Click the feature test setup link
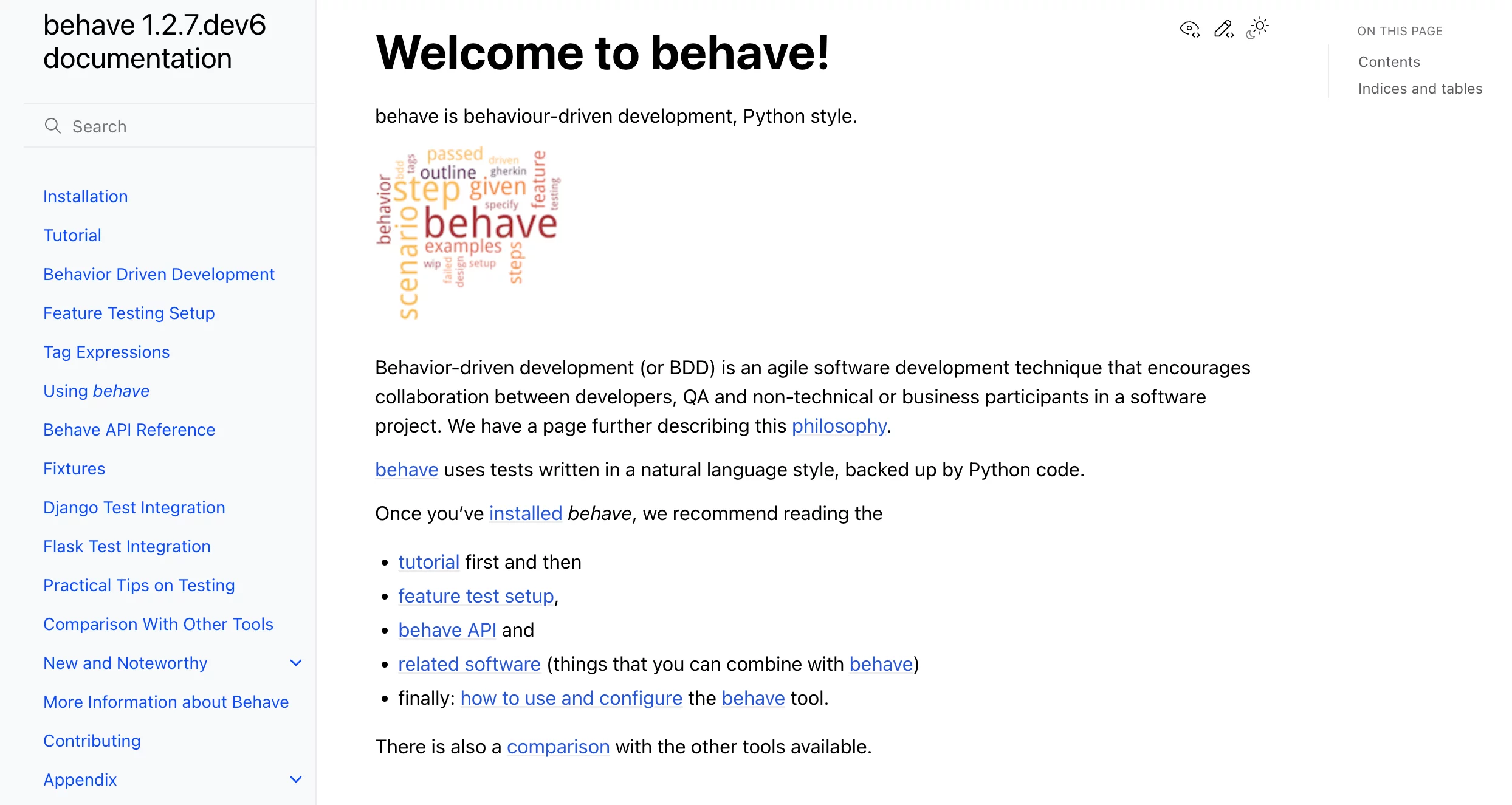The image size is (1512, 805). coord(476,596)
